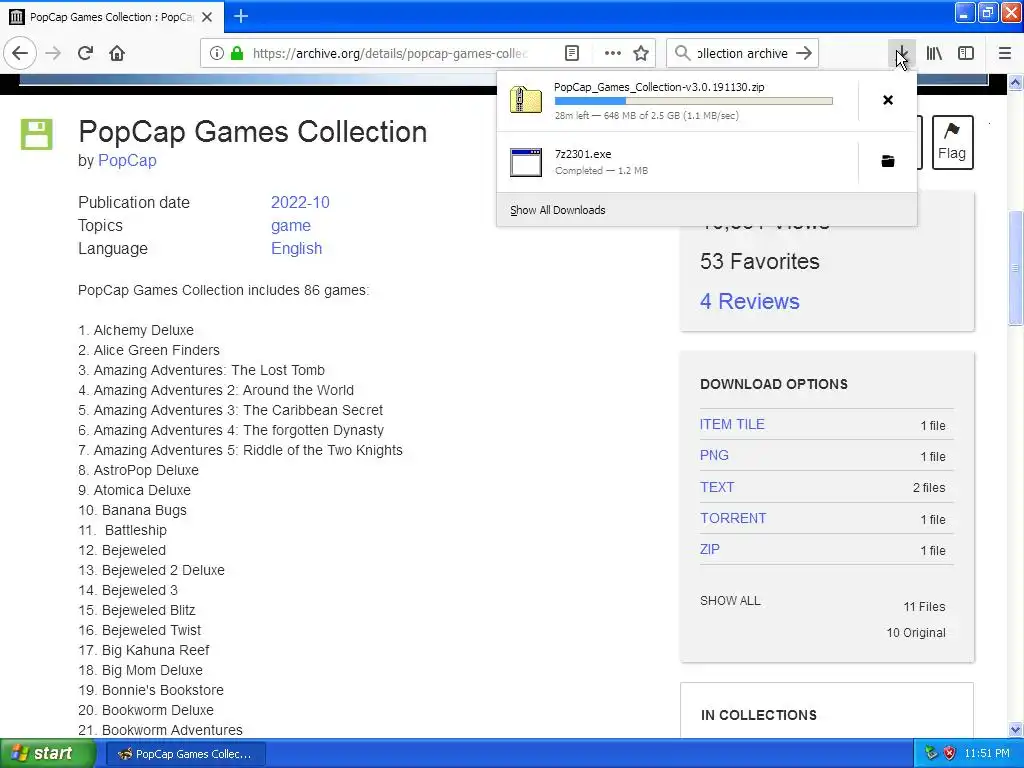Click the '53 Favorites' text
Viewport: 1024px width, 768px height.
click(x=760, y=261)
